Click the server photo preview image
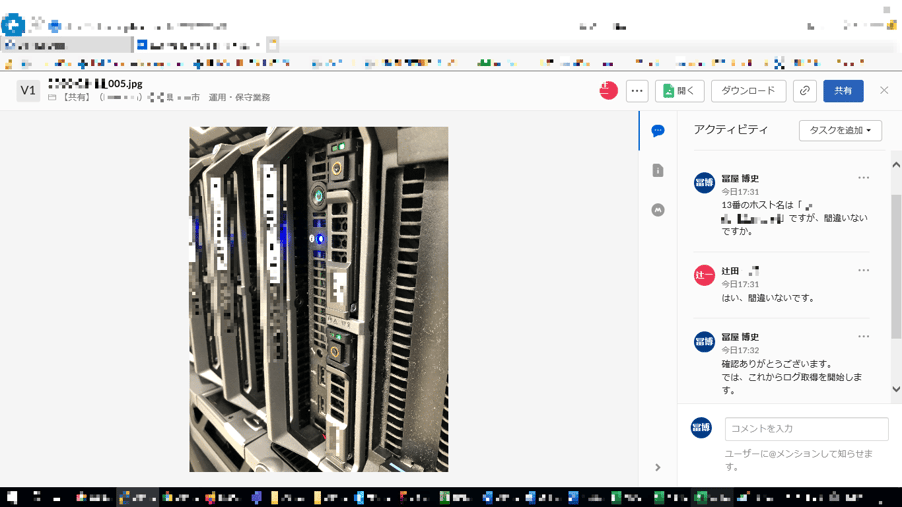 [319, 299]
